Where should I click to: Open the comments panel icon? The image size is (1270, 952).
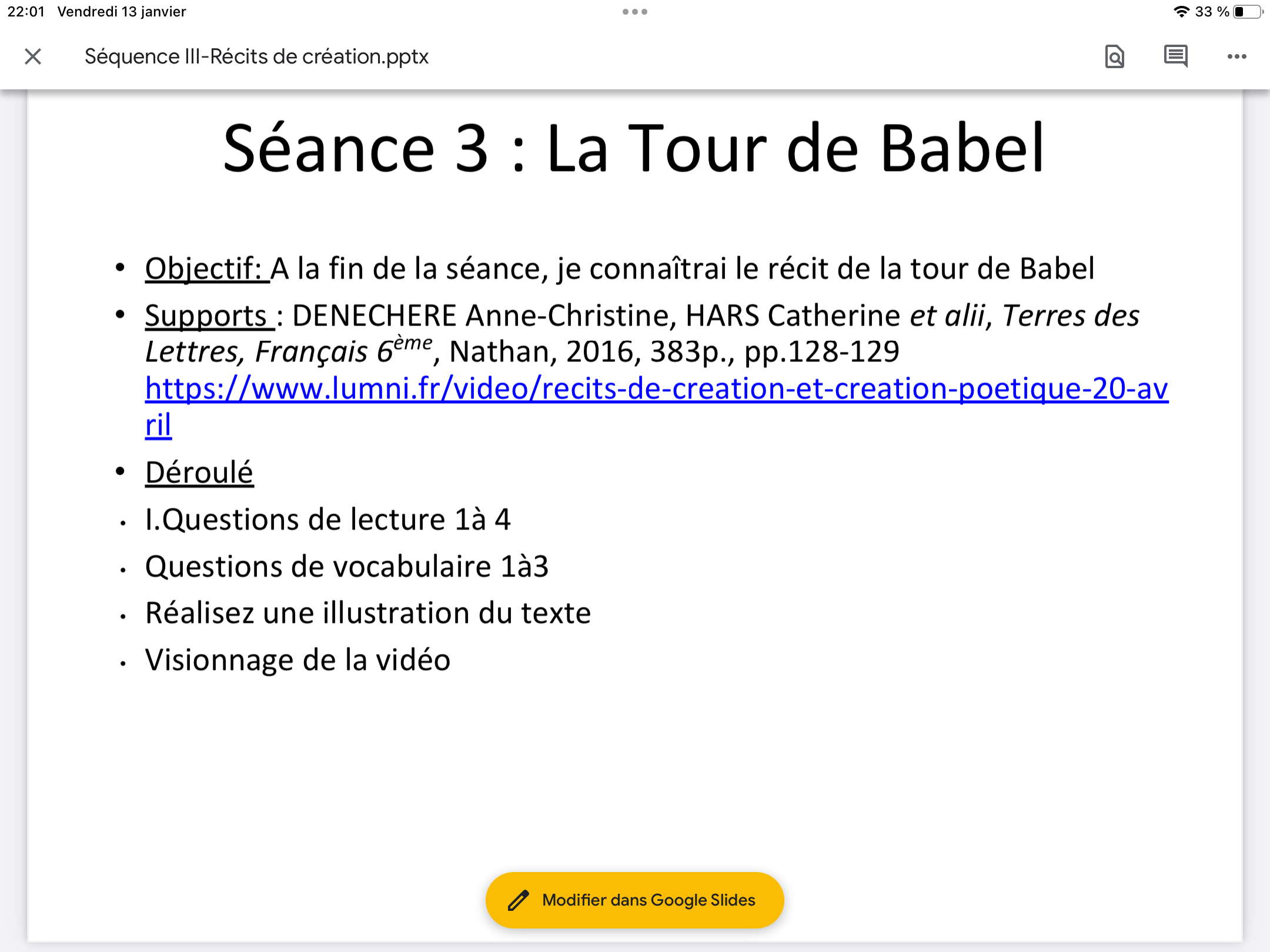pyautogui.click(x=1176, y=56)
